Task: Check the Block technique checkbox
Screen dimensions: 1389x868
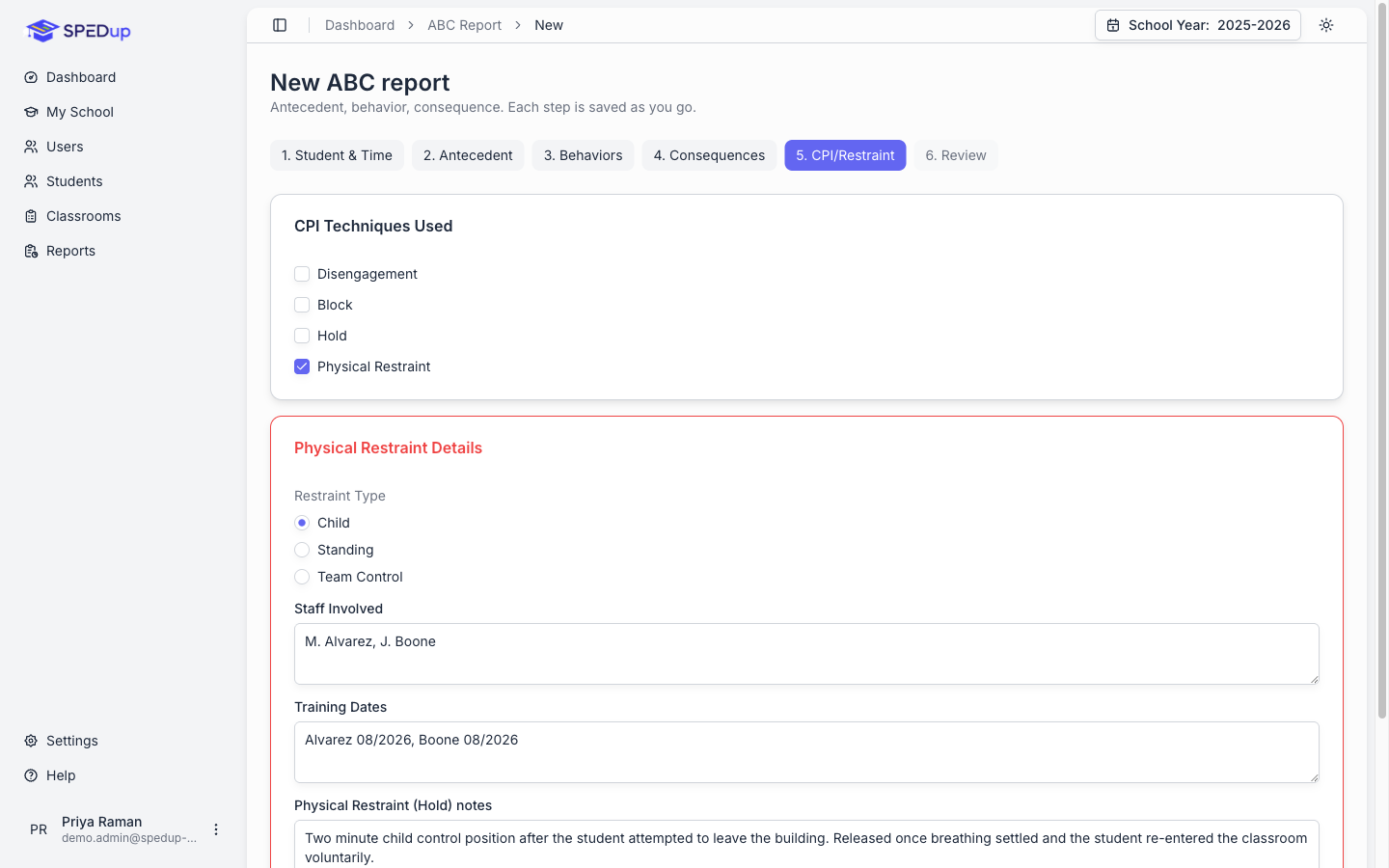Action: 302,305
